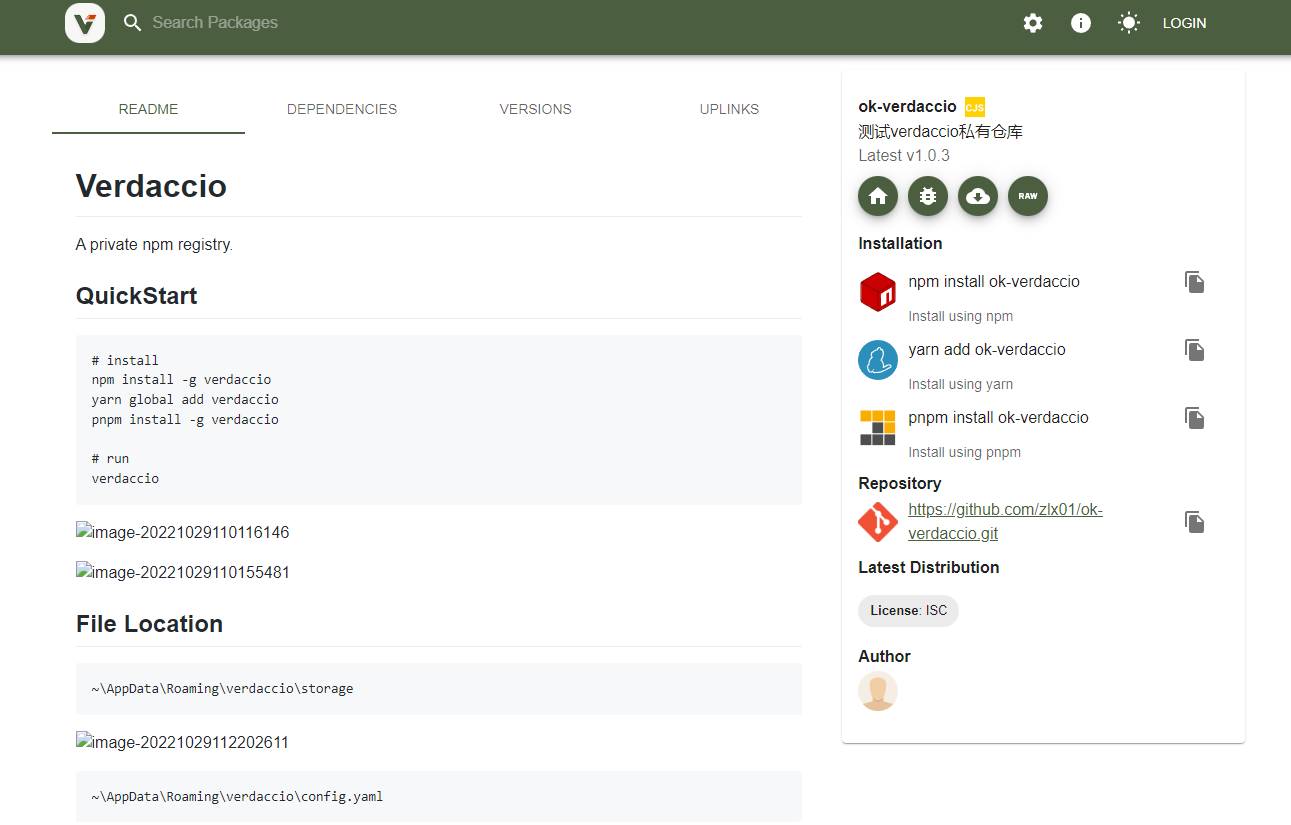Open the RAW manifest button
The width and height of the screenshot is (1291, 825).
click(x=1028, y=196)
